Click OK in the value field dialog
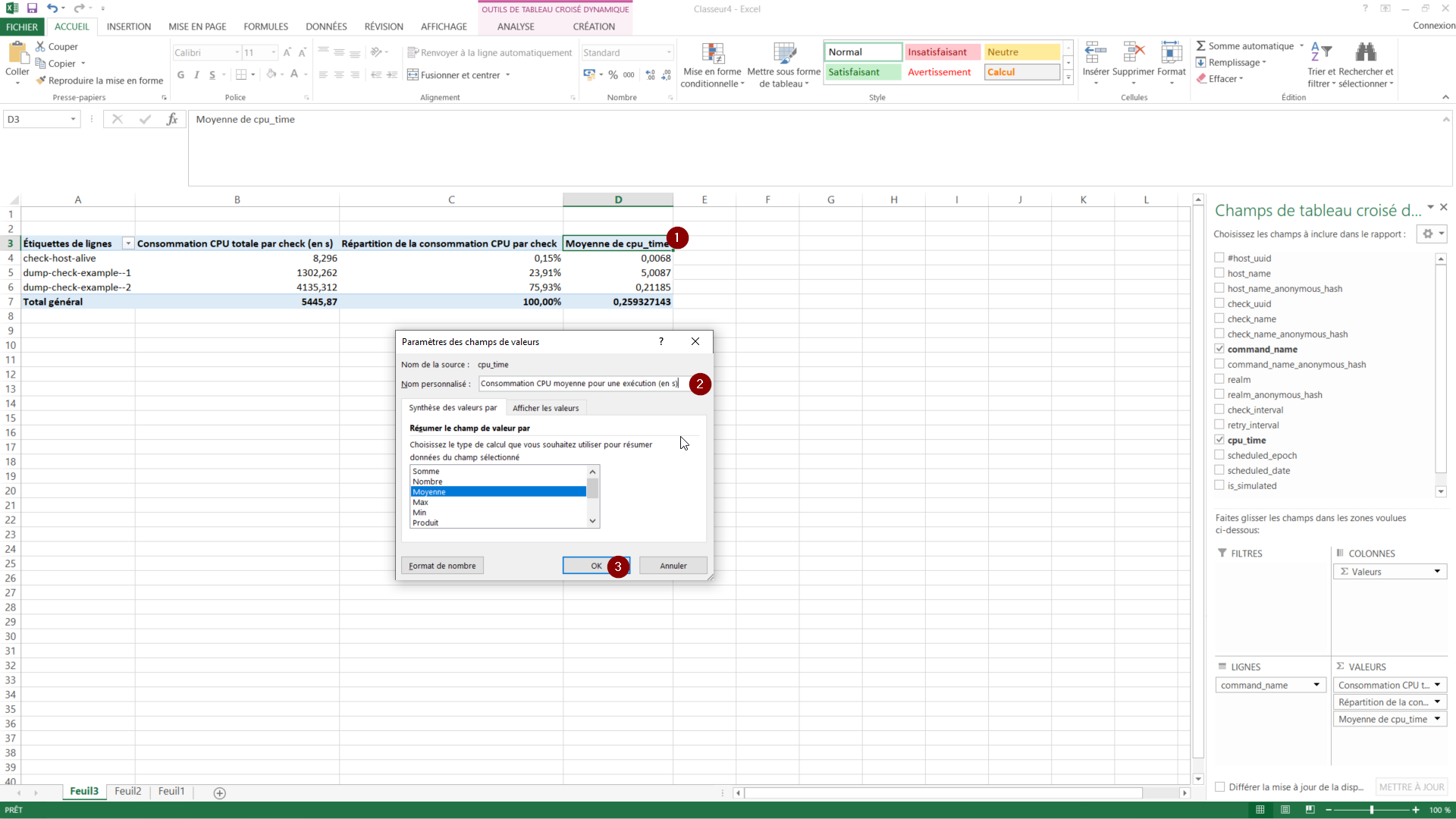Viewport: 1456px width, 819px height. (596, 566)
